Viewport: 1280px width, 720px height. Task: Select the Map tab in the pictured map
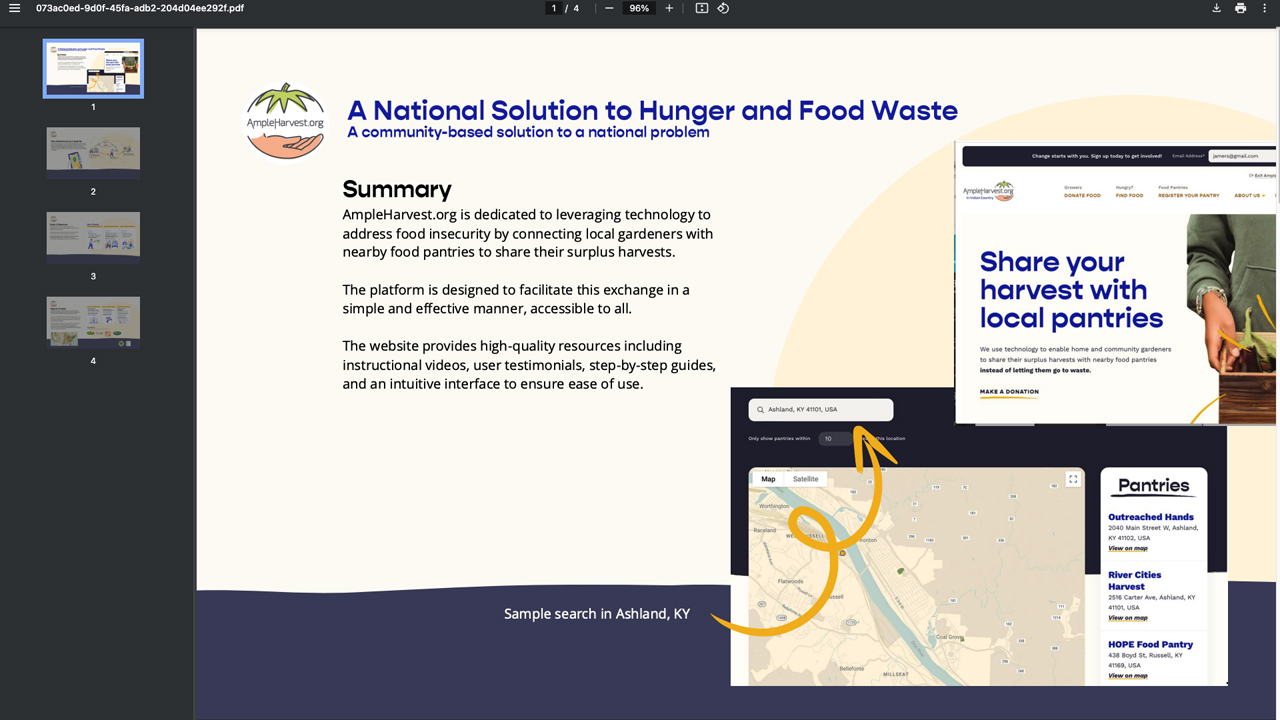[x=768, y=479]
